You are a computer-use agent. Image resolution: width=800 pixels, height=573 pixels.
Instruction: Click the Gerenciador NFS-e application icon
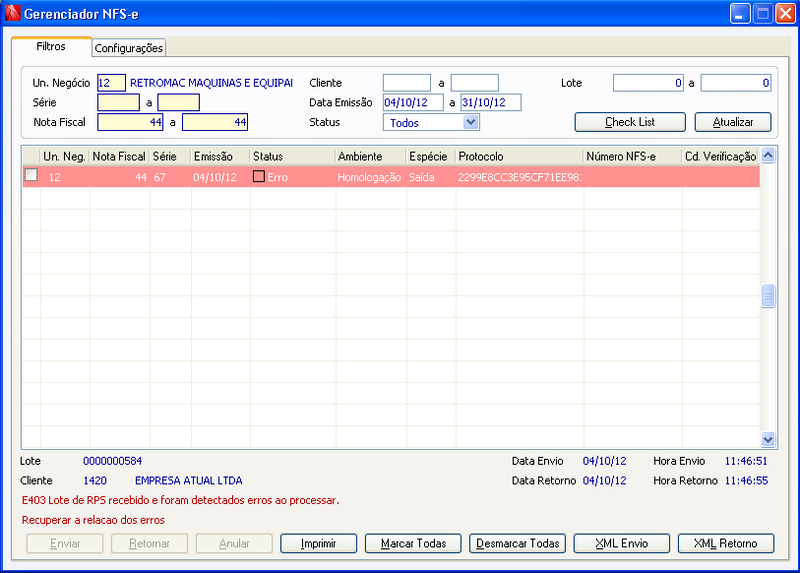pyautogui.click(x=12, y=13)
